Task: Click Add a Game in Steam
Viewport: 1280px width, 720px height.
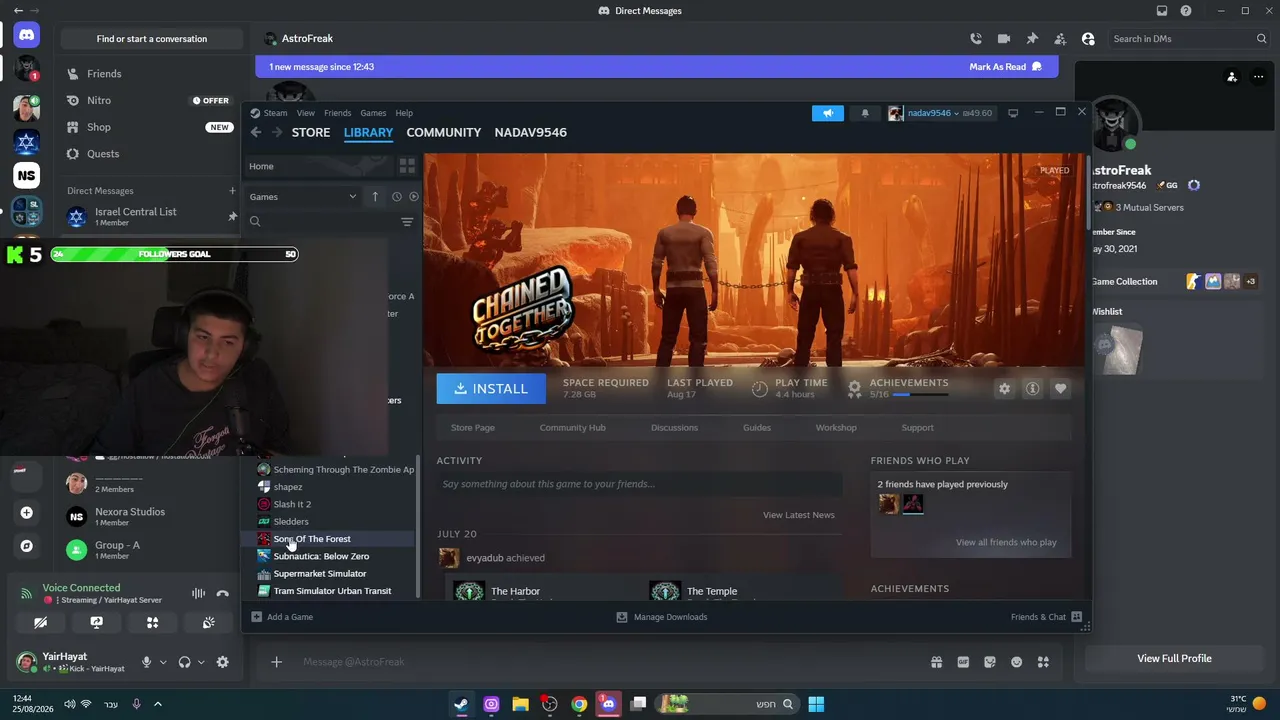Action: [x=282, y=617]
